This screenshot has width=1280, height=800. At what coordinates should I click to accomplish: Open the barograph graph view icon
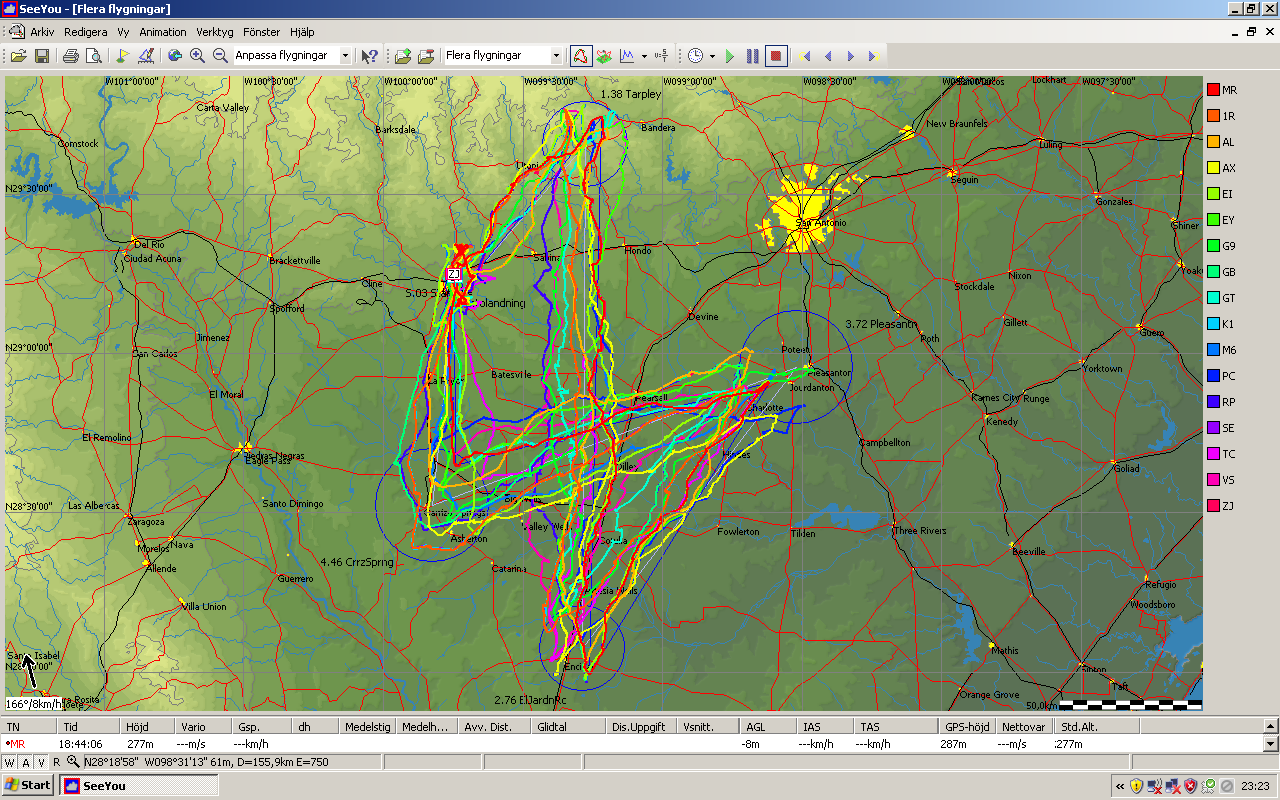coord(628,56)
